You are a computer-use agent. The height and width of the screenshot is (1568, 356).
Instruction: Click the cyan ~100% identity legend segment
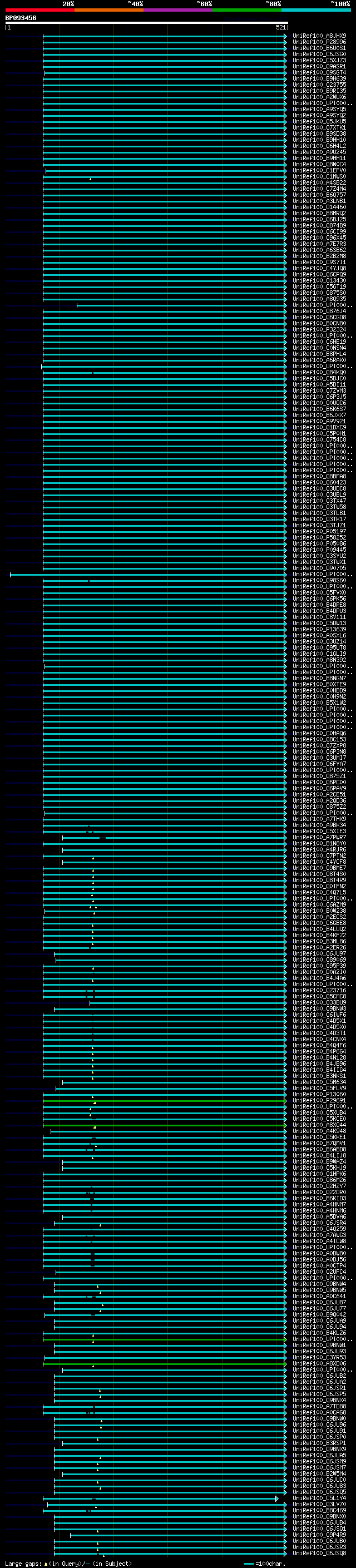point(317,10)
